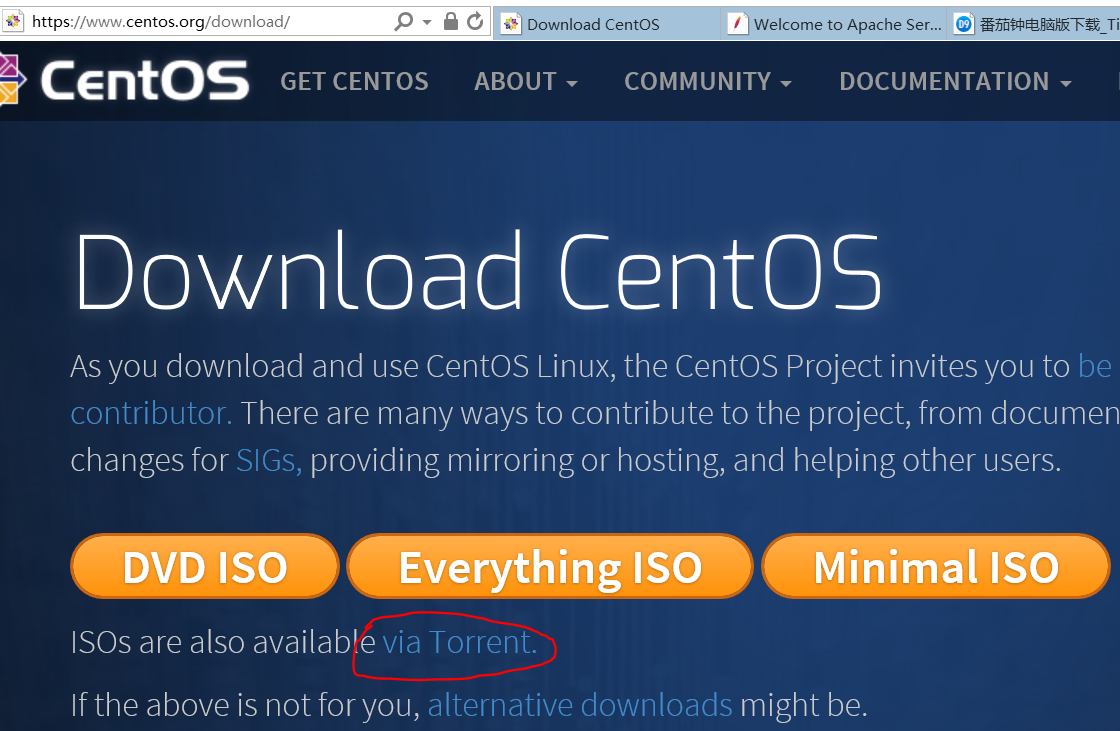Click the security lock icon in address bar
Screen dimensions: 1120x731
coord(451,21)
